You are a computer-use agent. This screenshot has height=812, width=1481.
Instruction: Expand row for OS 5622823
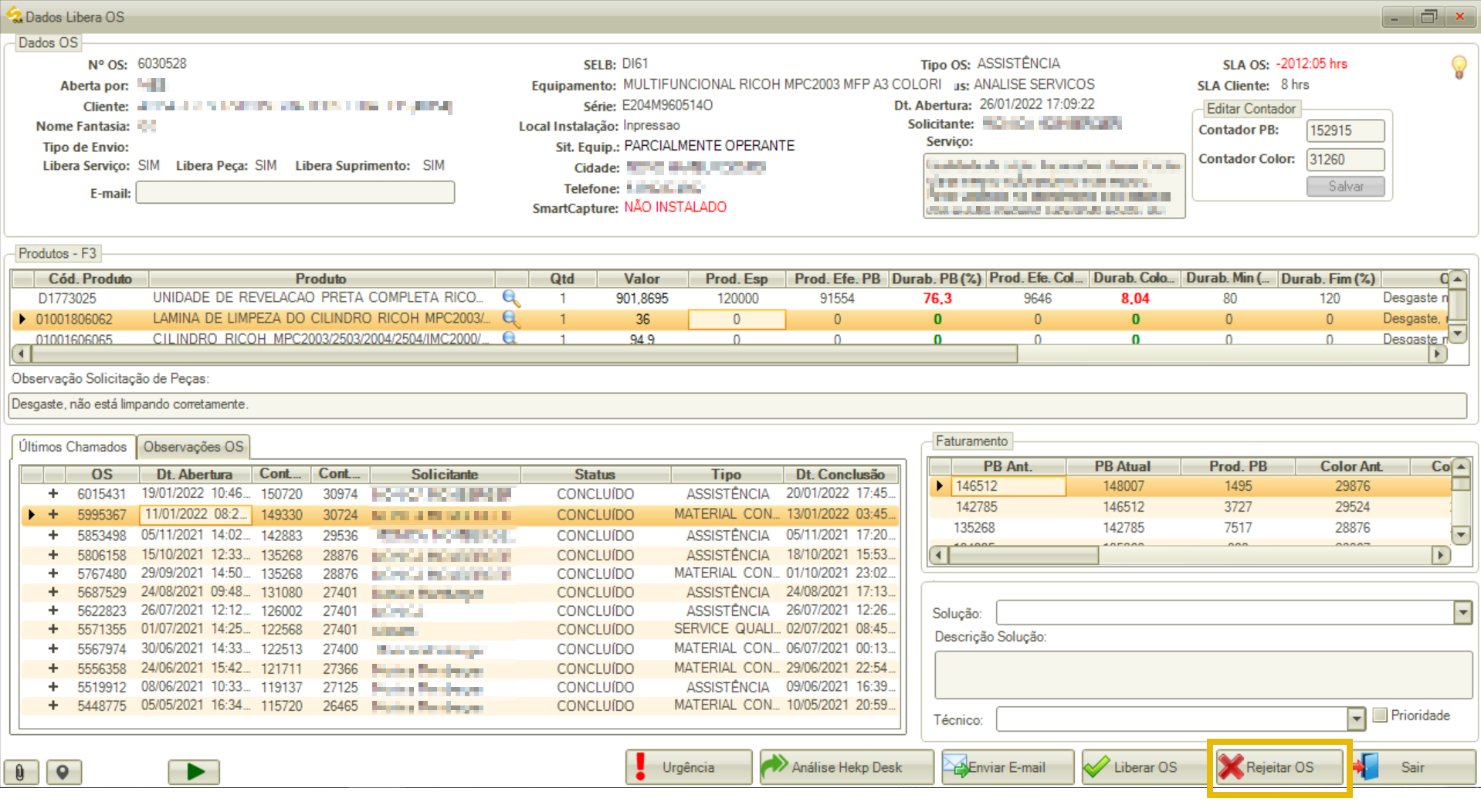point(53,611)
